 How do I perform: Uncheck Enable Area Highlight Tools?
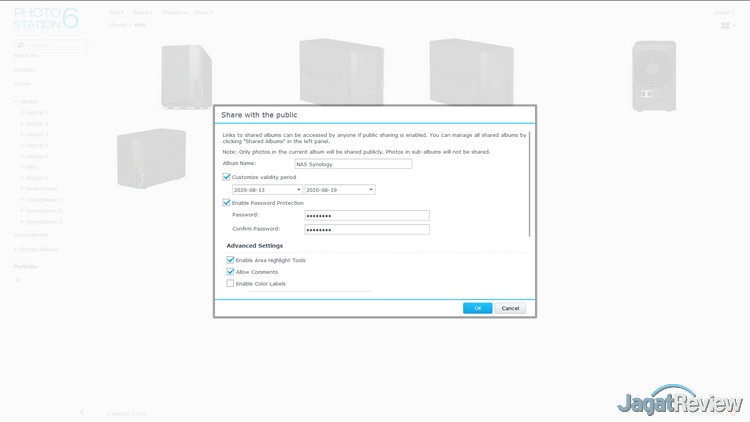pyautogui.click(x=230, y=260)
